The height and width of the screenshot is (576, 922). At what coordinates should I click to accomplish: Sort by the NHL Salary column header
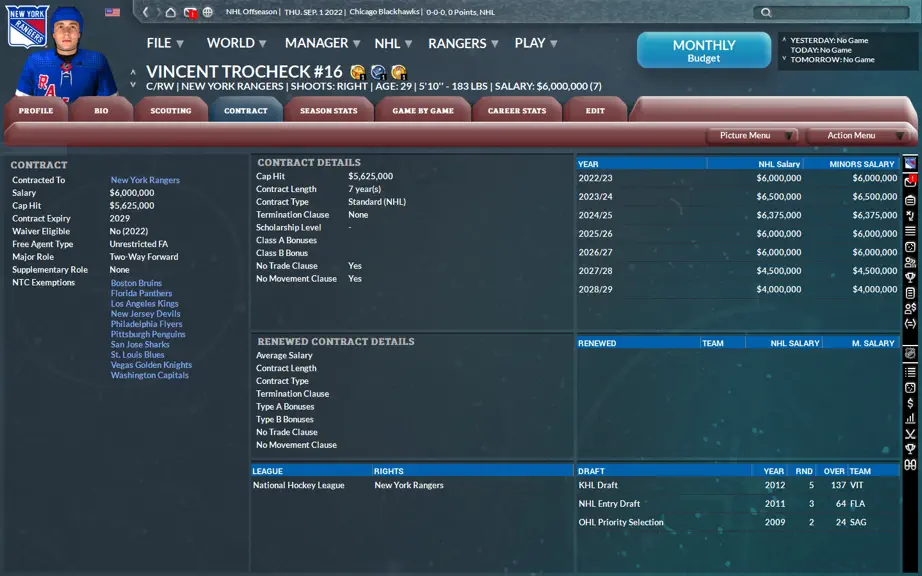click(x=779, y=164)
